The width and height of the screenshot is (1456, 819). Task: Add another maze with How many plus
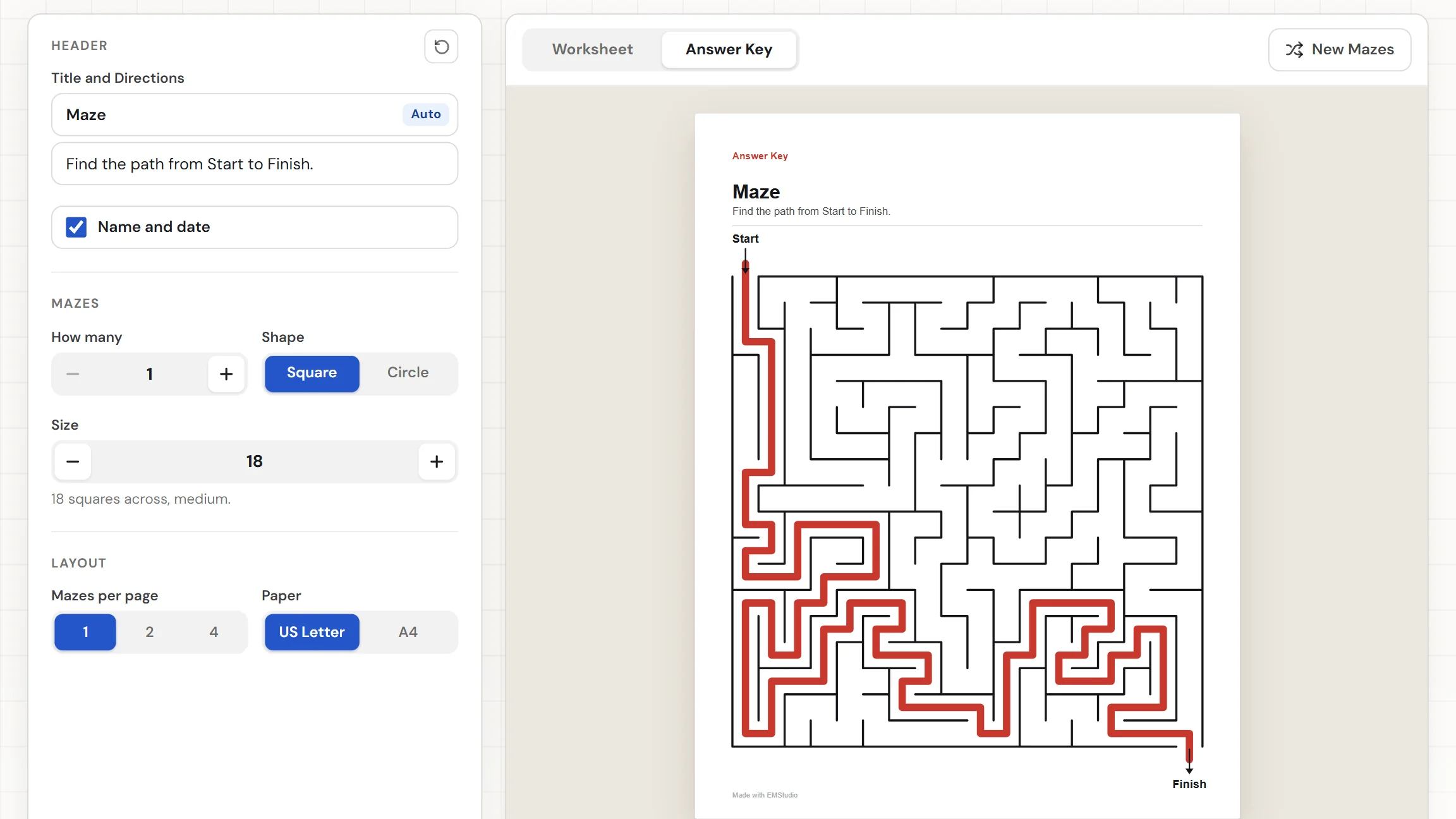(226, 373)
